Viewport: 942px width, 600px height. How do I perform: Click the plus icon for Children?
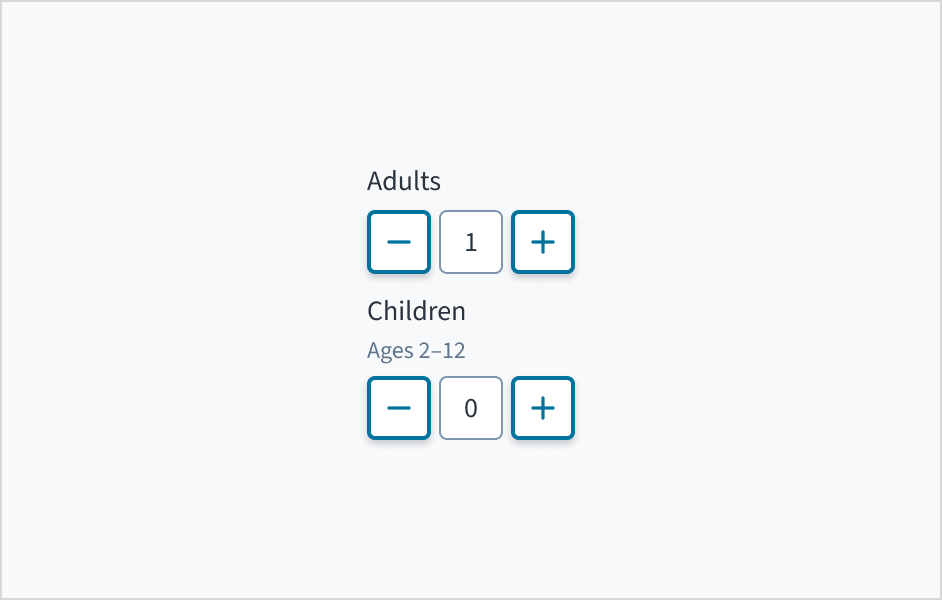(x=543, y=408)
